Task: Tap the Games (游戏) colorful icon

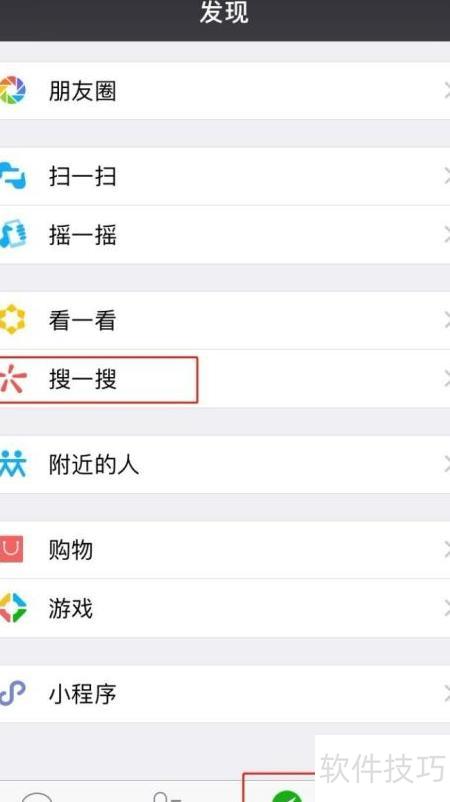Action: (x=12, y=608)
